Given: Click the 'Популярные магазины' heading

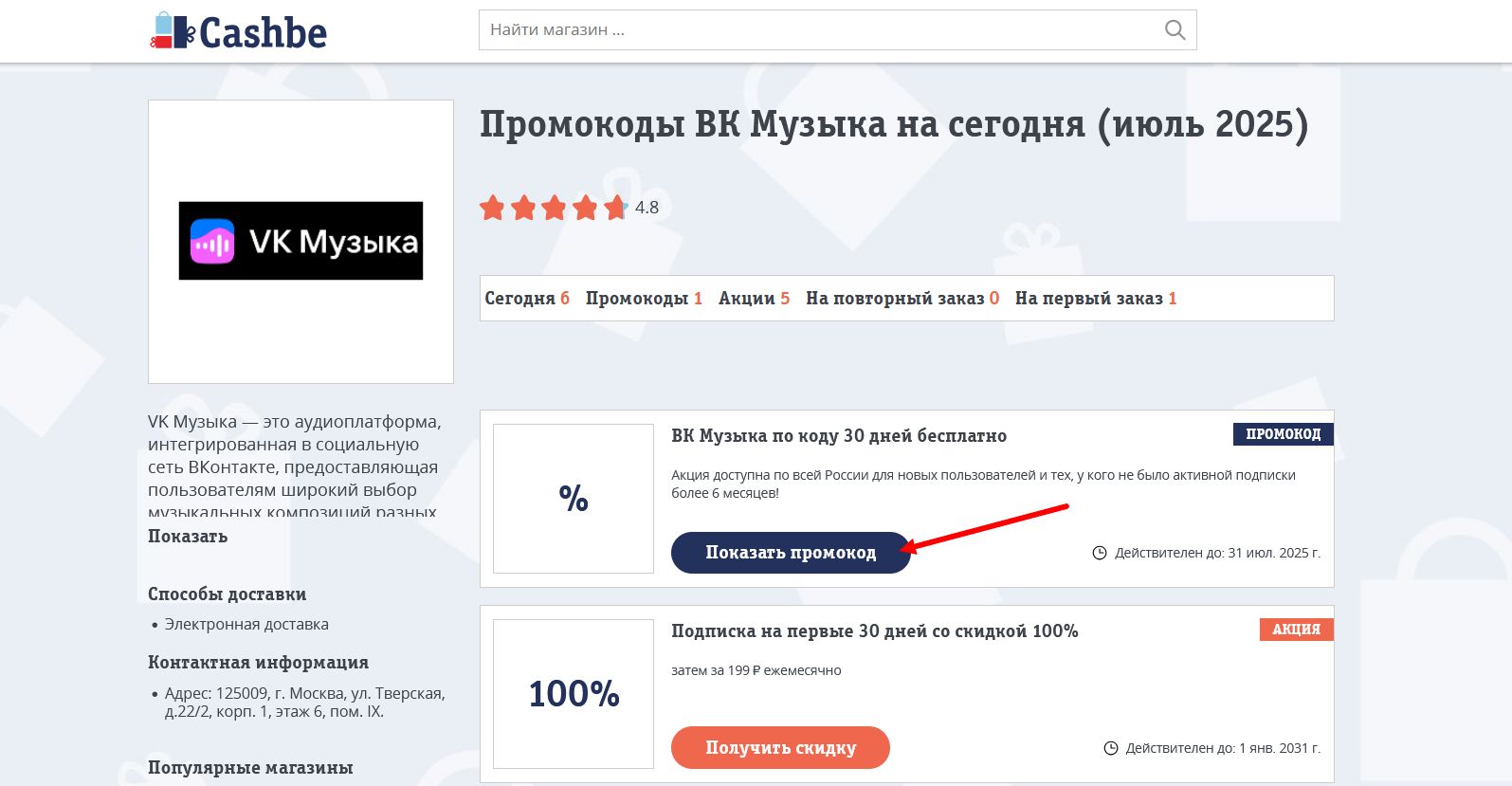Looking at the screenshot, I should (x=250, y=768).
